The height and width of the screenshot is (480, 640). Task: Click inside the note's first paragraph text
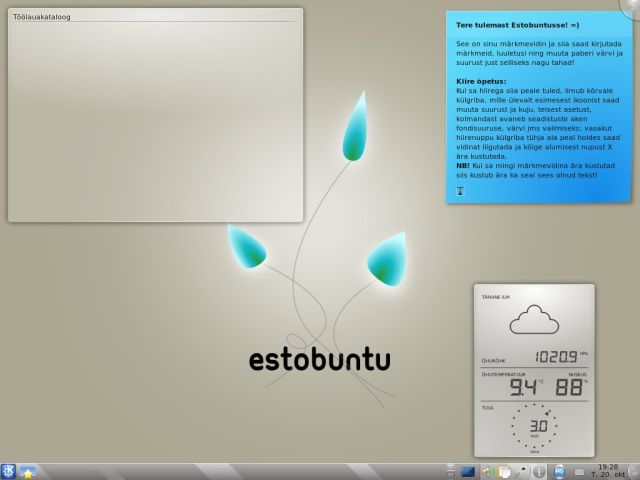point(539,53)
